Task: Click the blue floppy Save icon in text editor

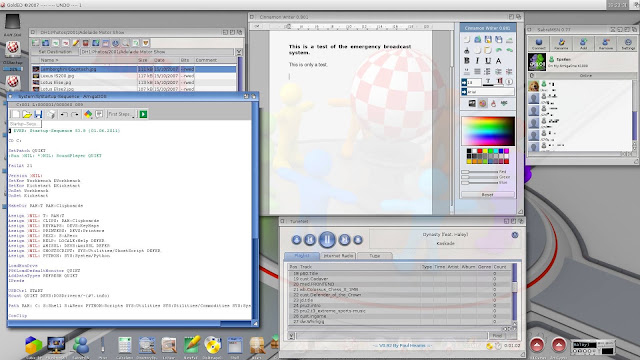Action: click(38, 114)
